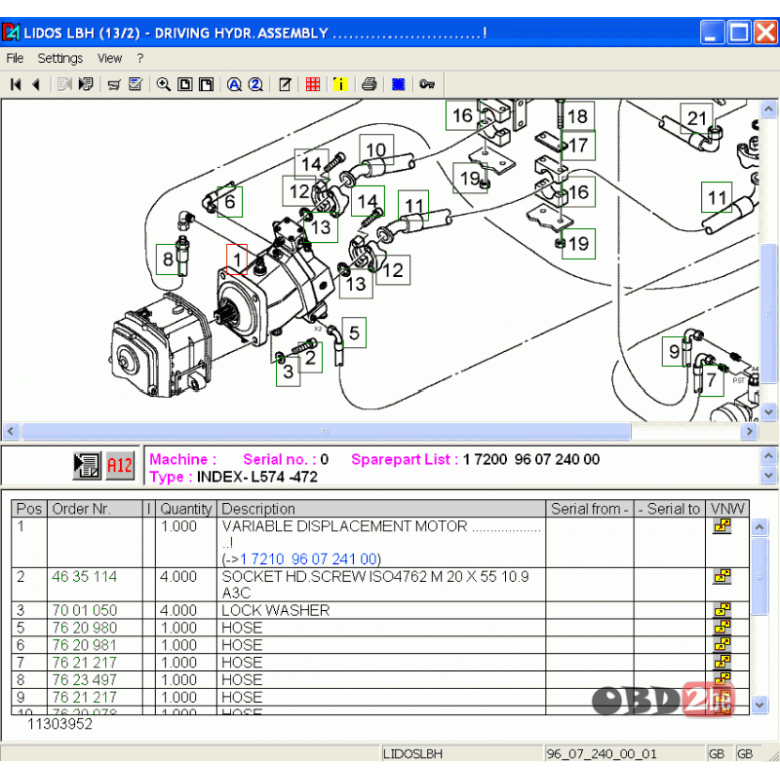
Task: Select part callout 3 in diagram
Action: click(x=288, y=371)
